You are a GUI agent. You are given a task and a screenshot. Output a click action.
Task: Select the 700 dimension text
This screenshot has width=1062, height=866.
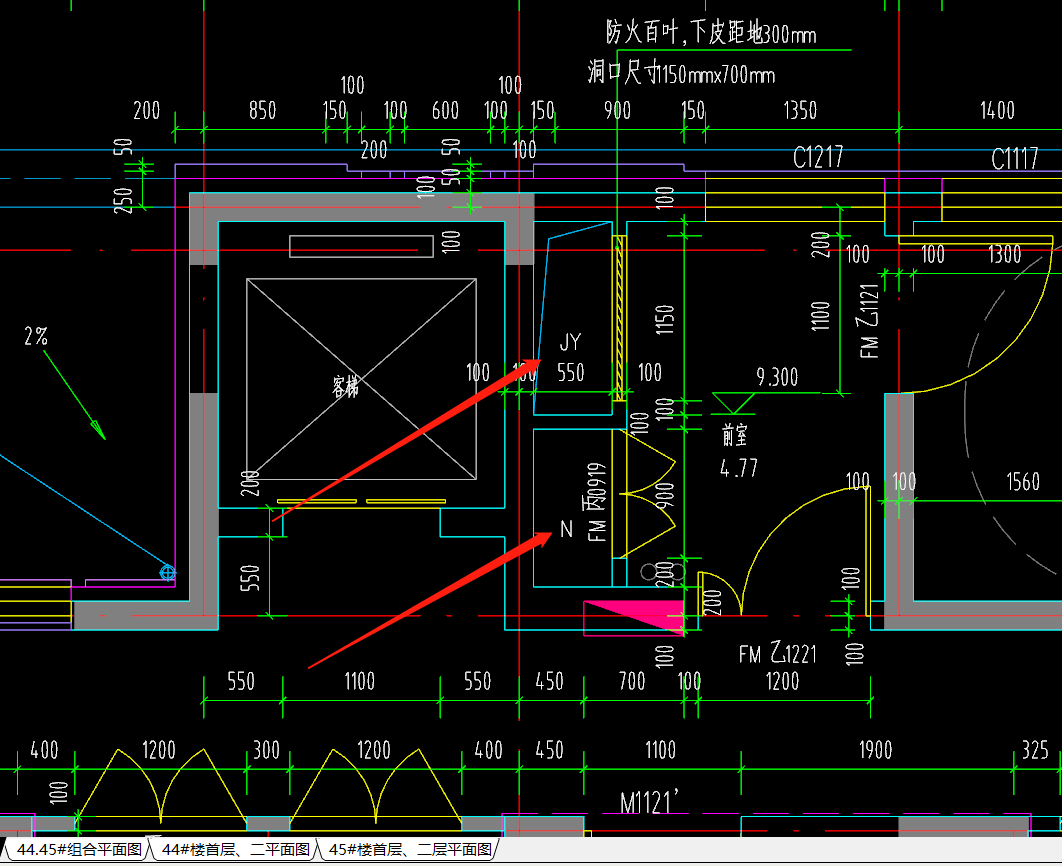pyautogui.click(x=632, y=681)
